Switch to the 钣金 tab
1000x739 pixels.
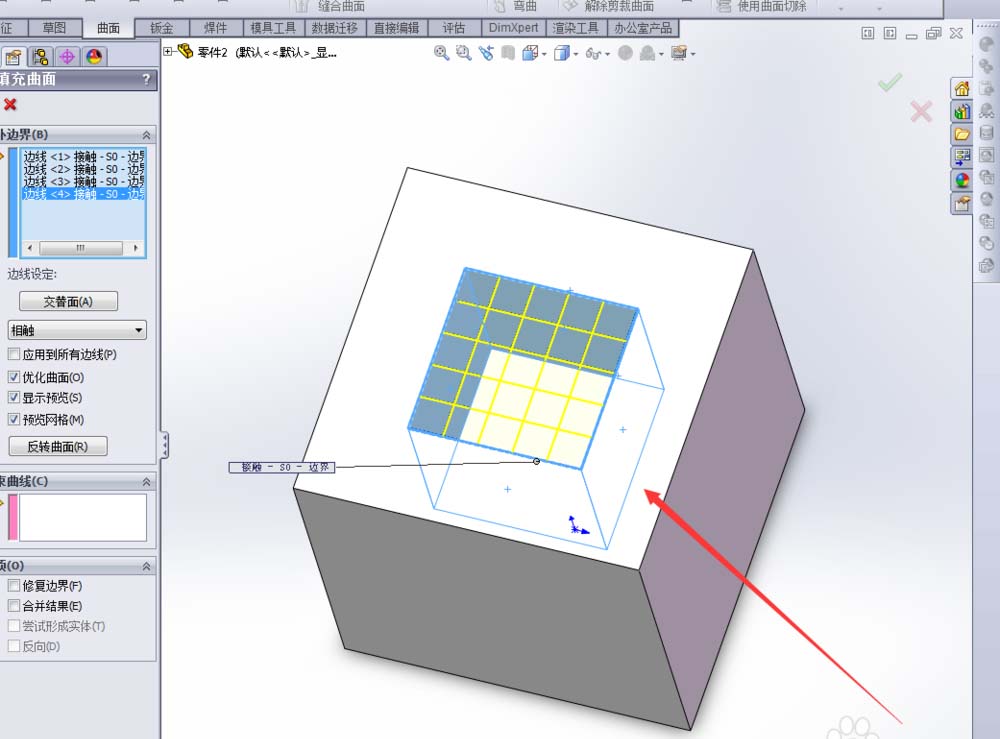[x=162, y=28]
